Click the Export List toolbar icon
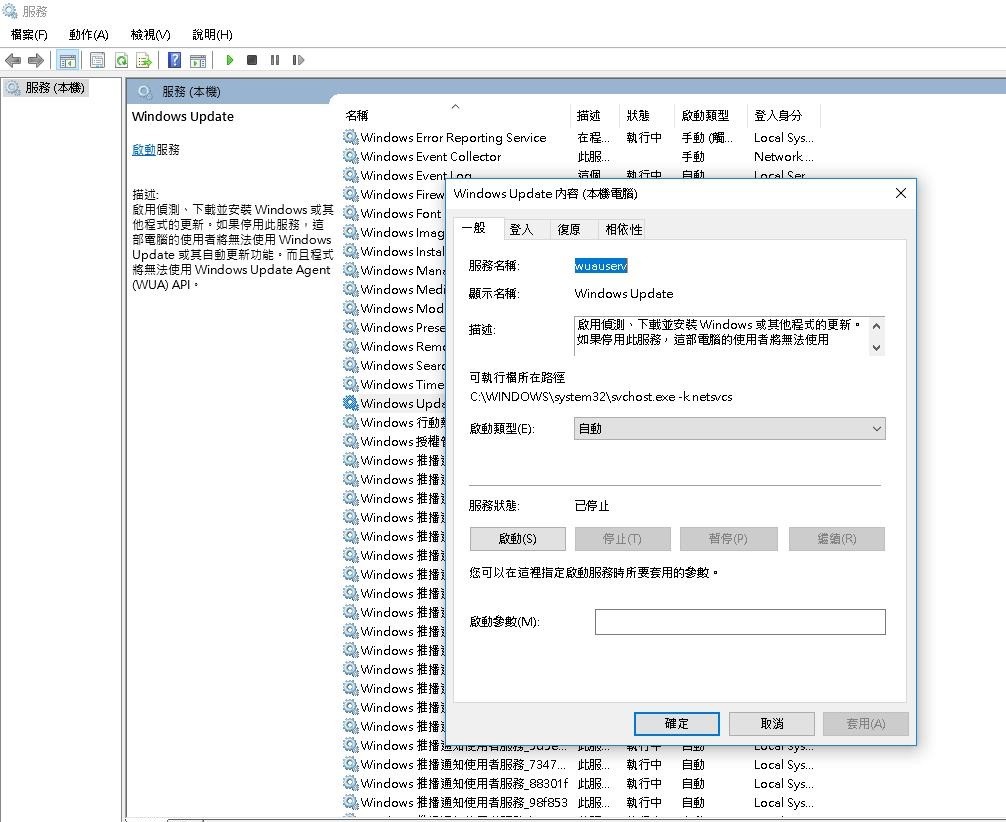 click(144, 60)
